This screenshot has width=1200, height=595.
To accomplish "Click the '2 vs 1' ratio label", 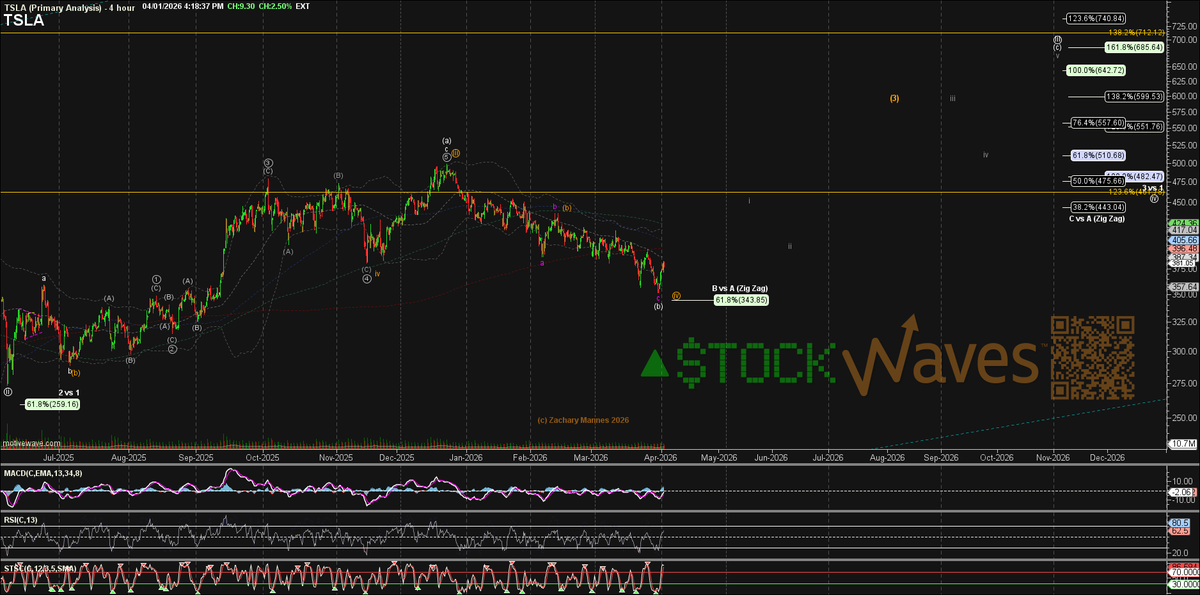I will coord(68,392).
